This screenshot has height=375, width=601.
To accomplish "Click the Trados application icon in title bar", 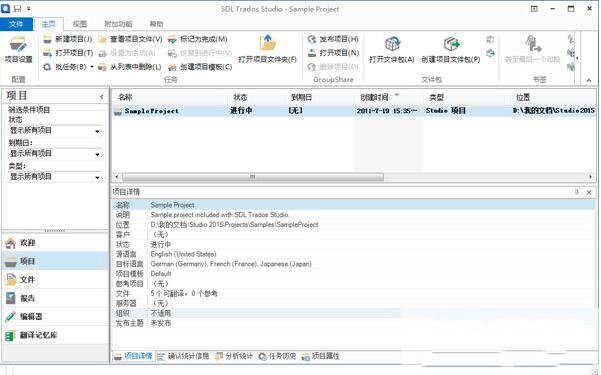I will point(5,8).
